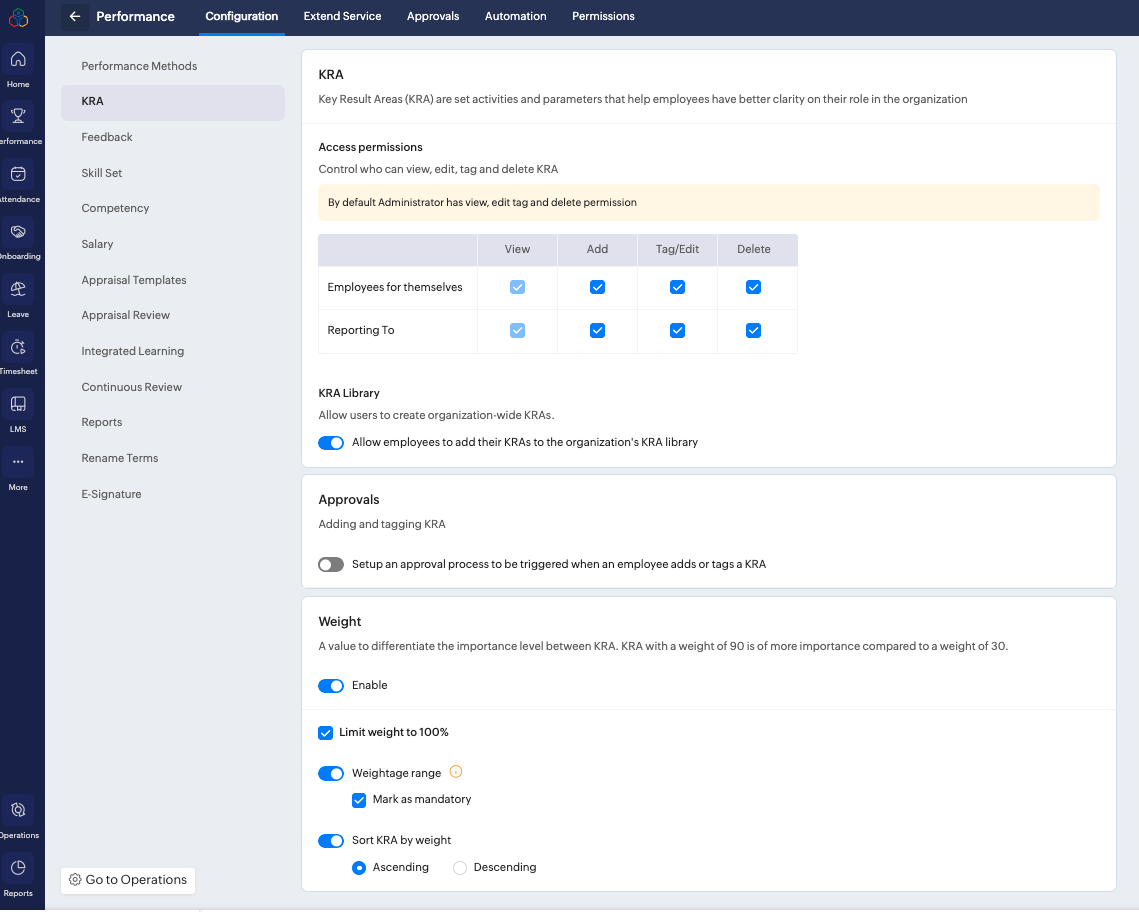Viewport: 1139px width, 912px height.
Task: Click the Attendance calendar icon
Action: click(18, 174)
